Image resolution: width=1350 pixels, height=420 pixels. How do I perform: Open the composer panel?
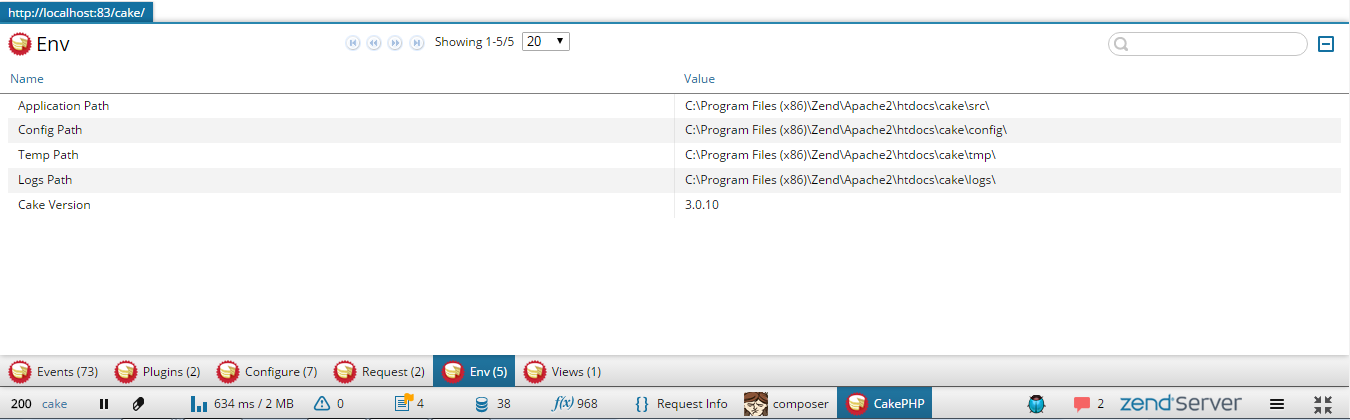coord(787,404)
